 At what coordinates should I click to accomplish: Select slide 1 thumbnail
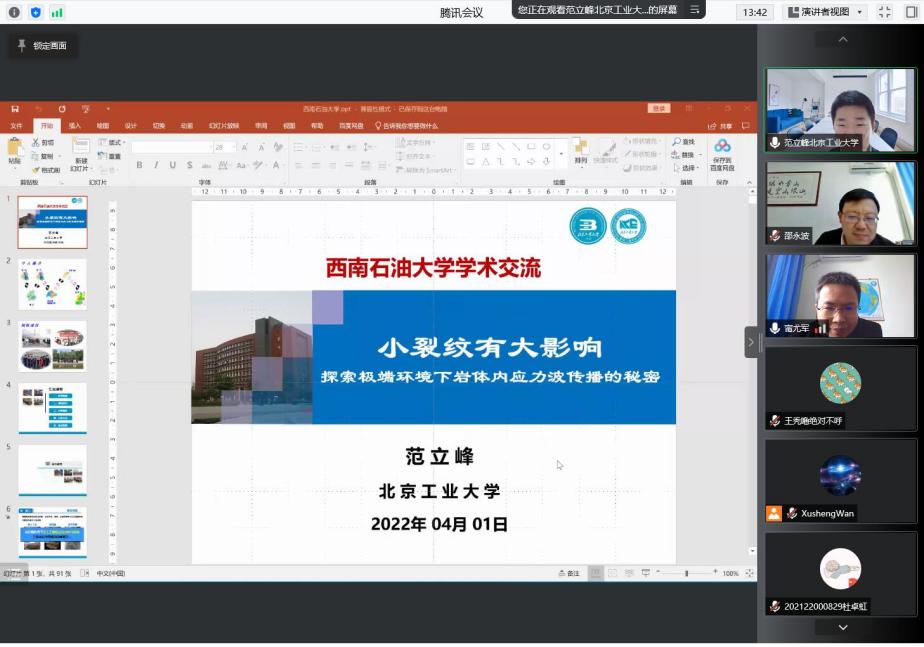point(52,222)
